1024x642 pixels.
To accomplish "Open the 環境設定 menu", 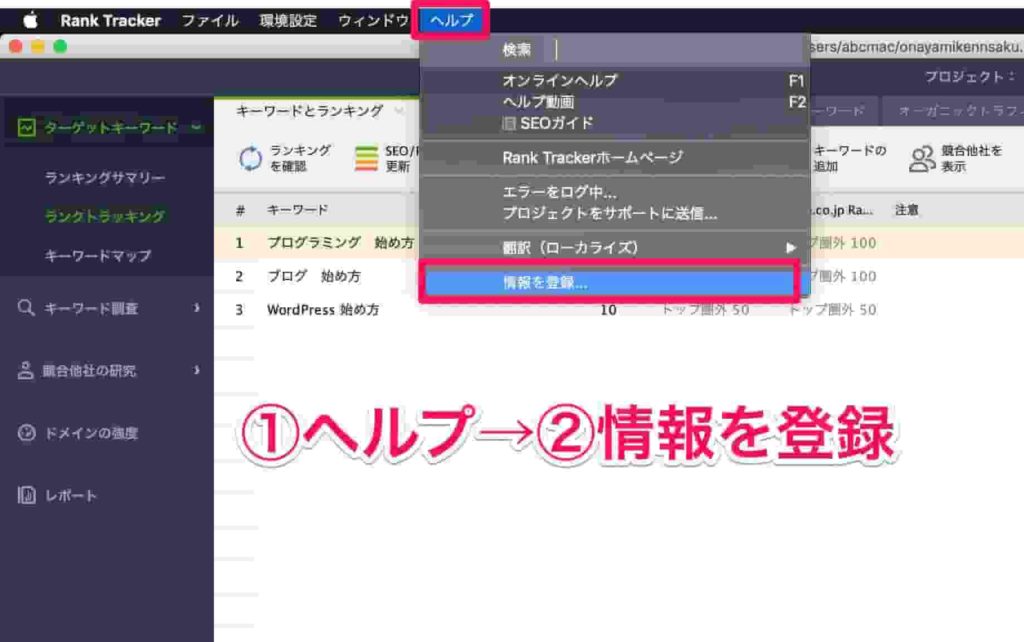I will coord(288,21).
